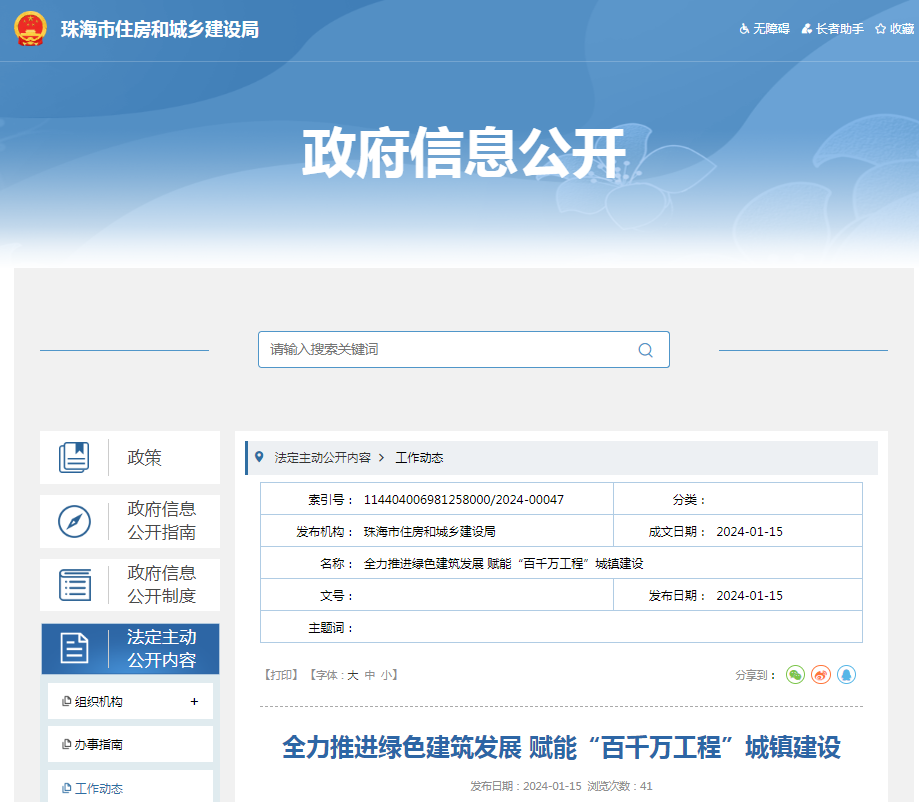
Task: Set font size to 小
Action: (387, 675)
